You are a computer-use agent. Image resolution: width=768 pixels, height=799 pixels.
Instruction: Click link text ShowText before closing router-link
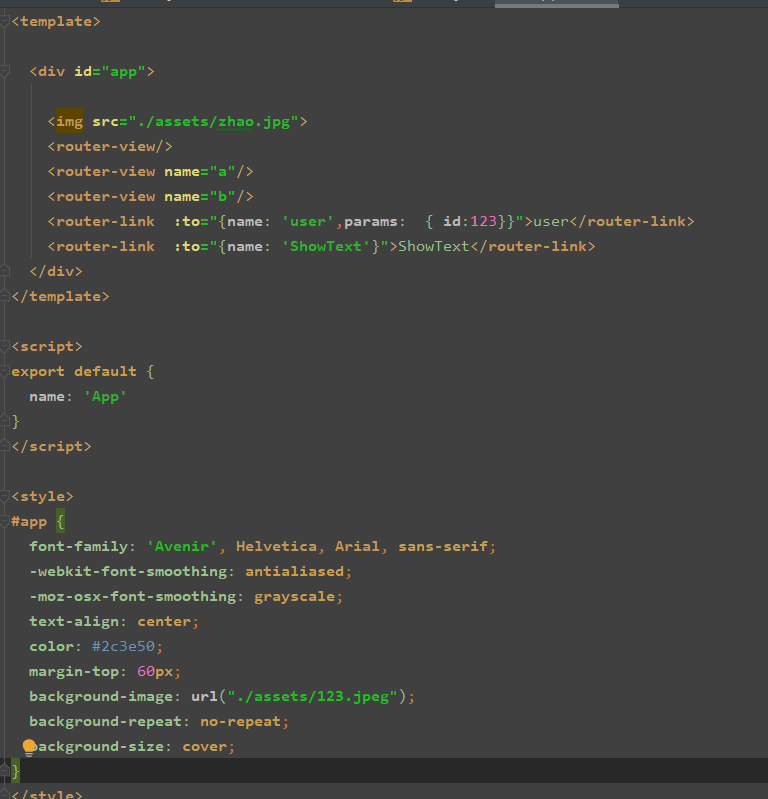click(434, 247)
